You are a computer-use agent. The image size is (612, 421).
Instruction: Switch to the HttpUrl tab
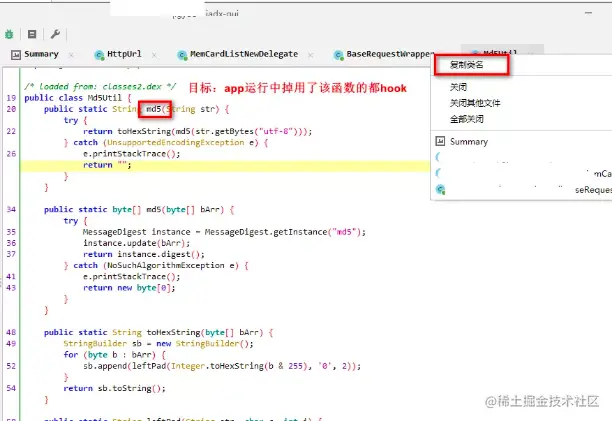pos(124,54)
